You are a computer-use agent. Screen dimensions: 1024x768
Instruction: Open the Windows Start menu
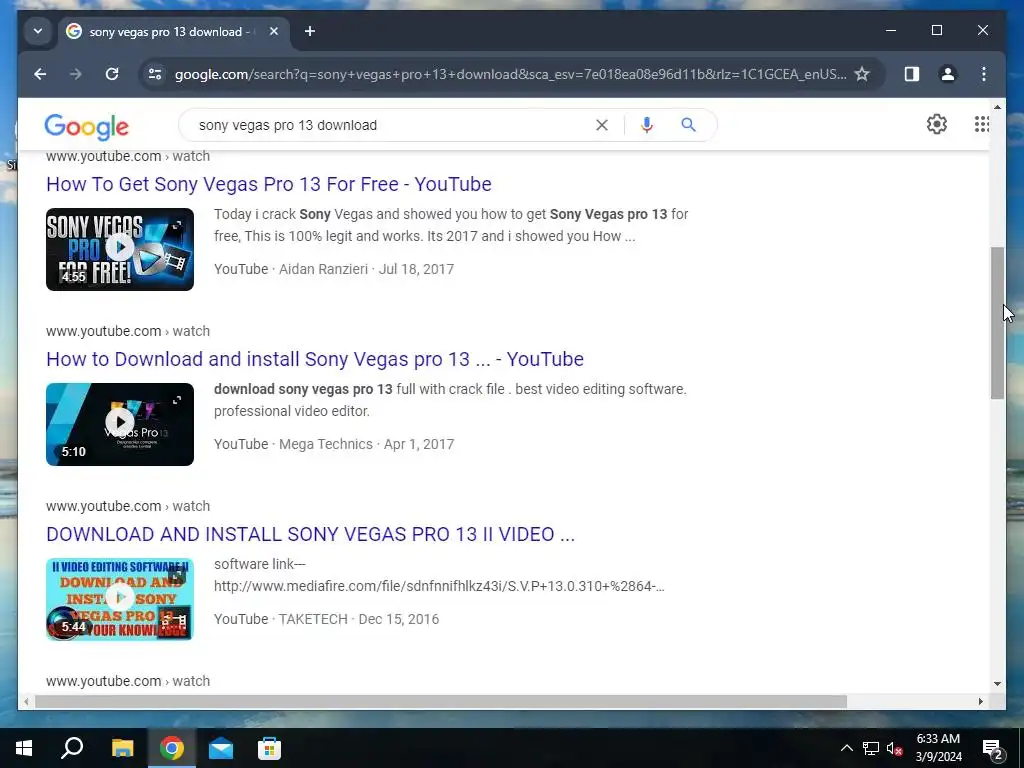(x=24, y=748)
